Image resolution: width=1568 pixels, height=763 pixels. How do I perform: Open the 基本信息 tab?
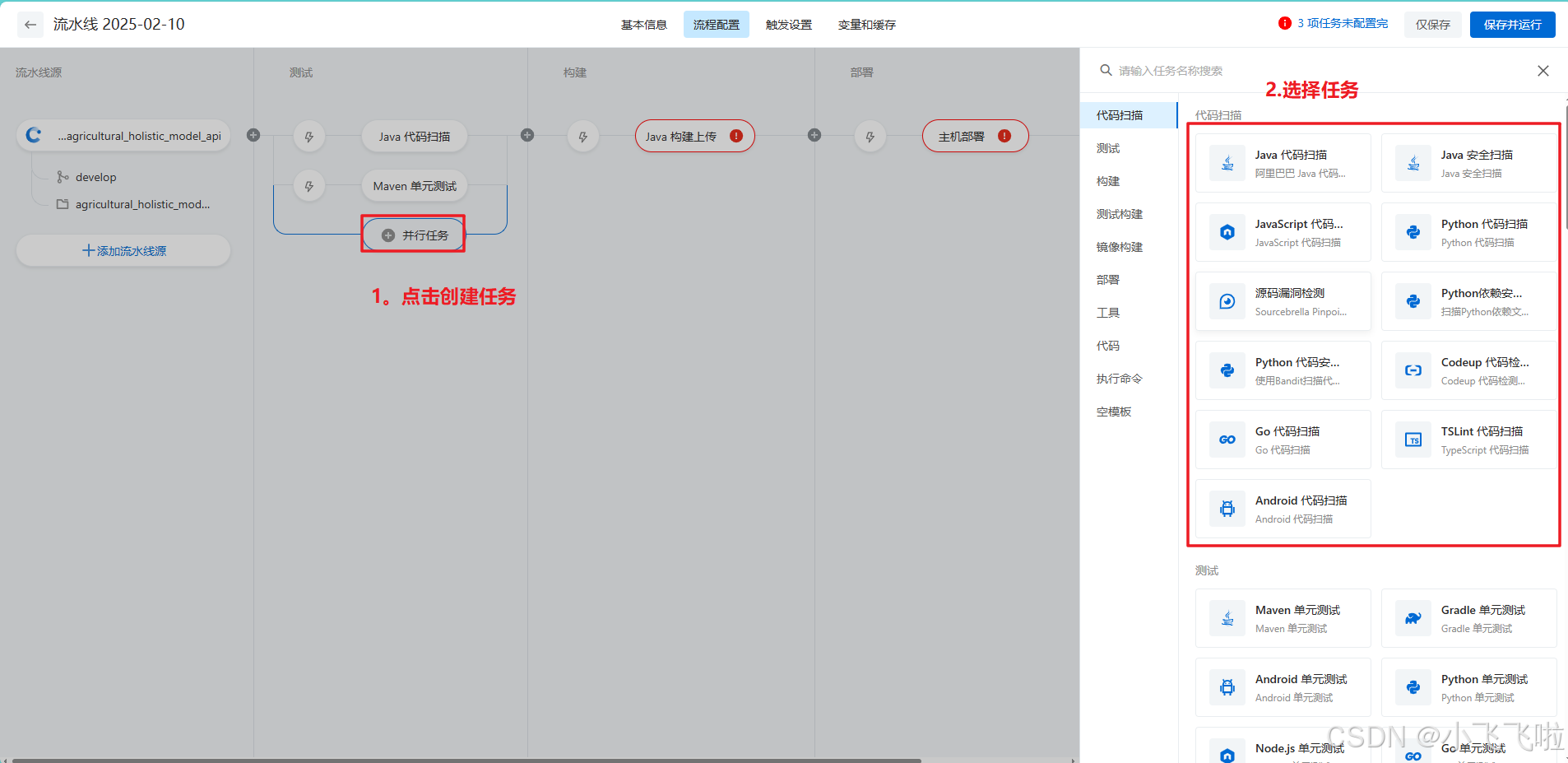tap(643, 25)
